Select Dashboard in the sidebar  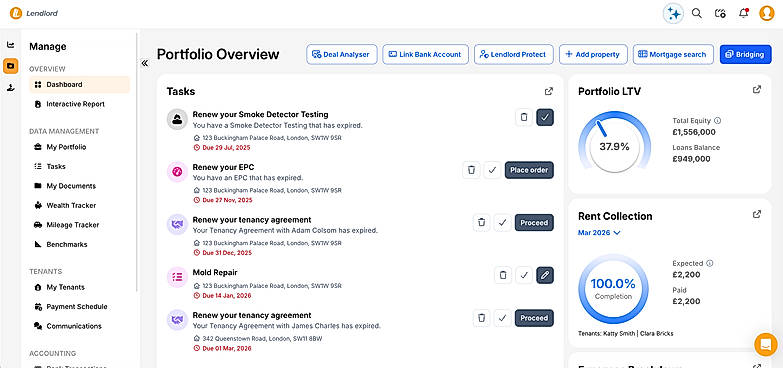coord(79,85)
